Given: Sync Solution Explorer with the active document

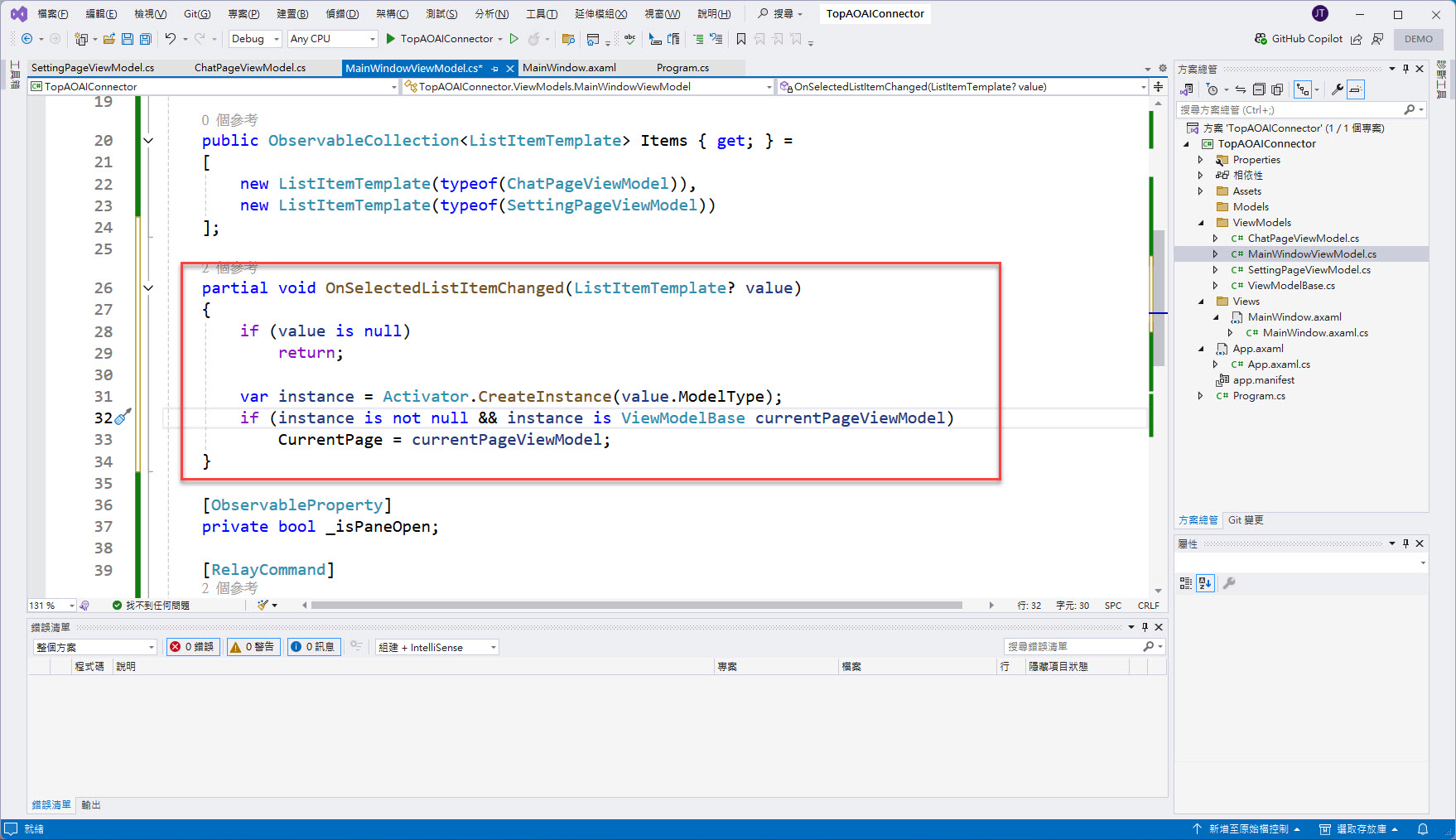Looking at the screenshot, I should pyautogui.click(x=1241, y=89).
